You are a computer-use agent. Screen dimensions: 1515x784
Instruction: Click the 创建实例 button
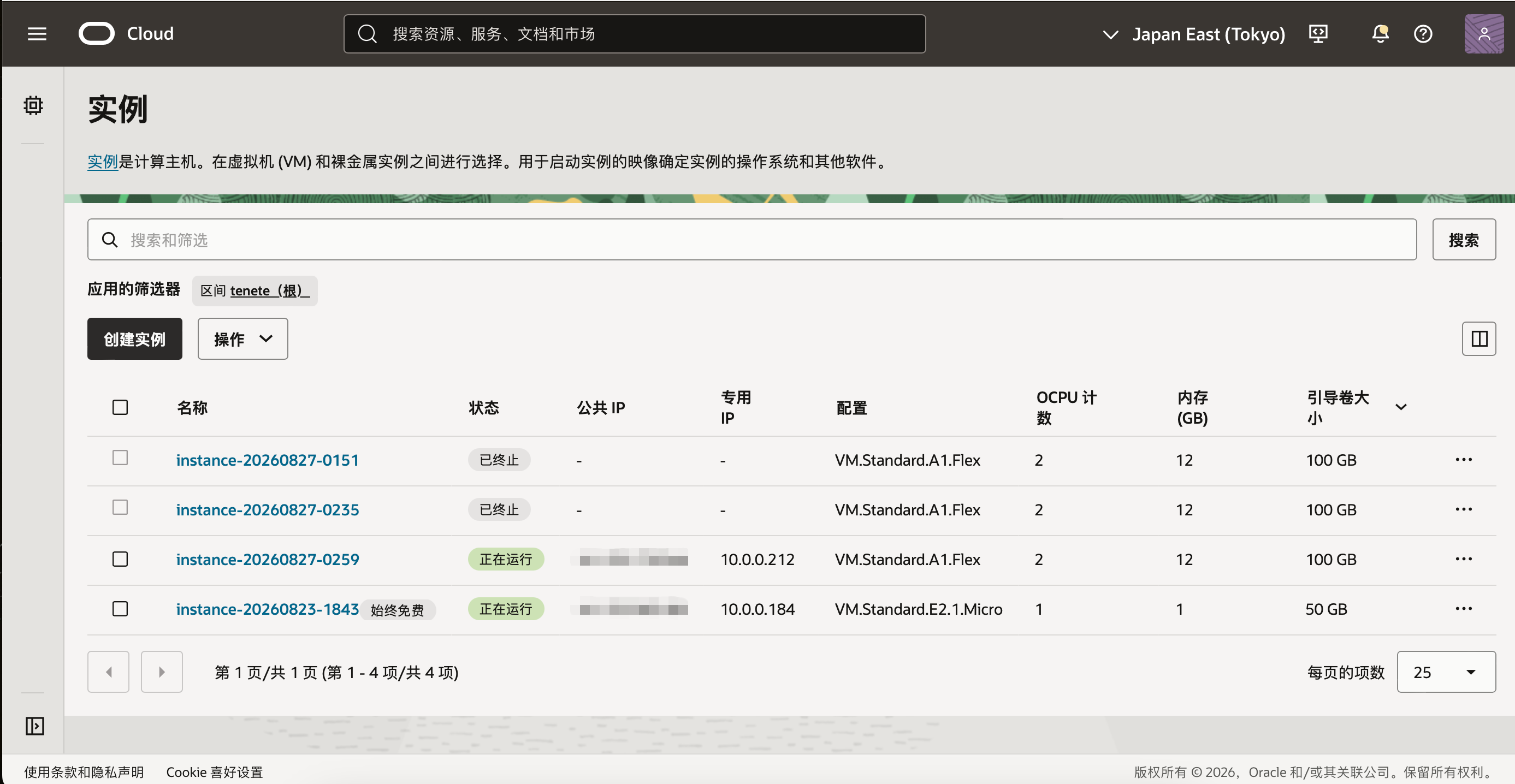pos(135,338)
